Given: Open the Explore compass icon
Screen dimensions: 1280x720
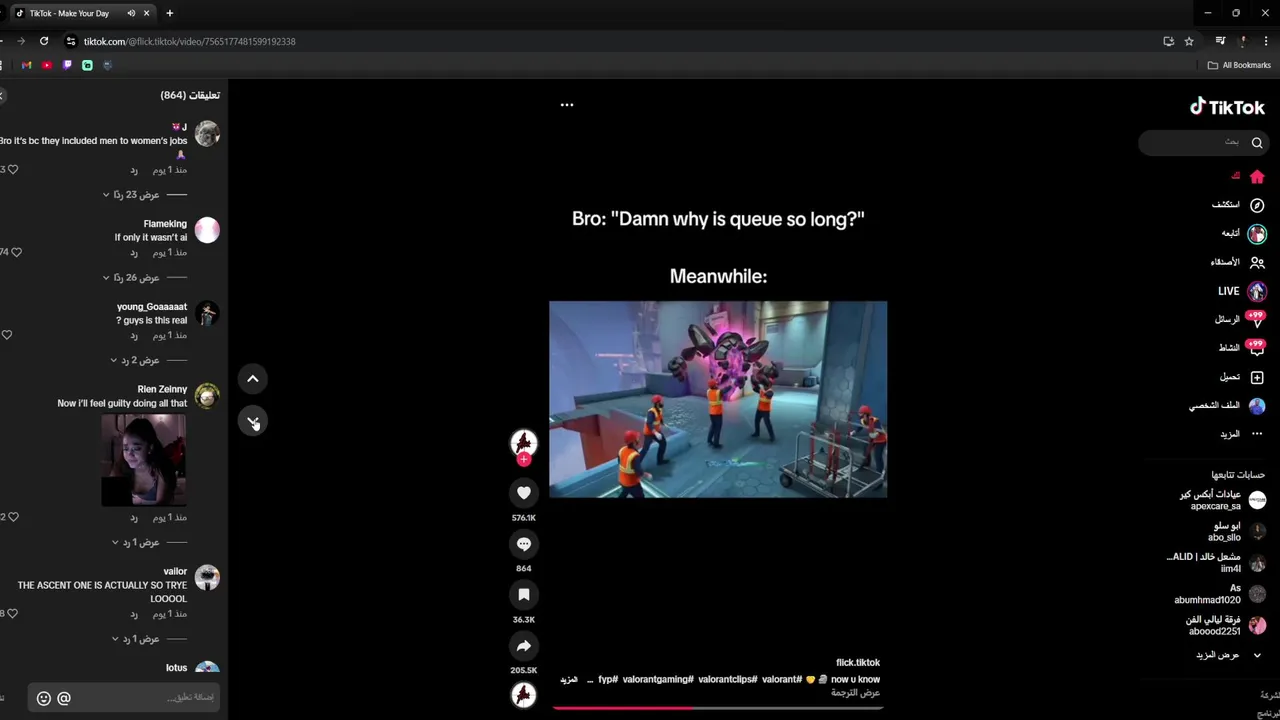Looking at the screenshot, I should click(1257, 205).
